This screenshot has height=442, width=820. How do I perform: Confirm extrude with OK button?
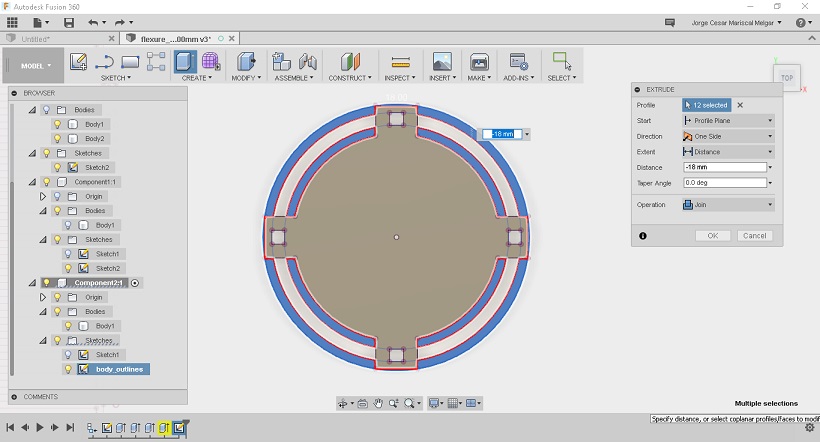(713, 236)
